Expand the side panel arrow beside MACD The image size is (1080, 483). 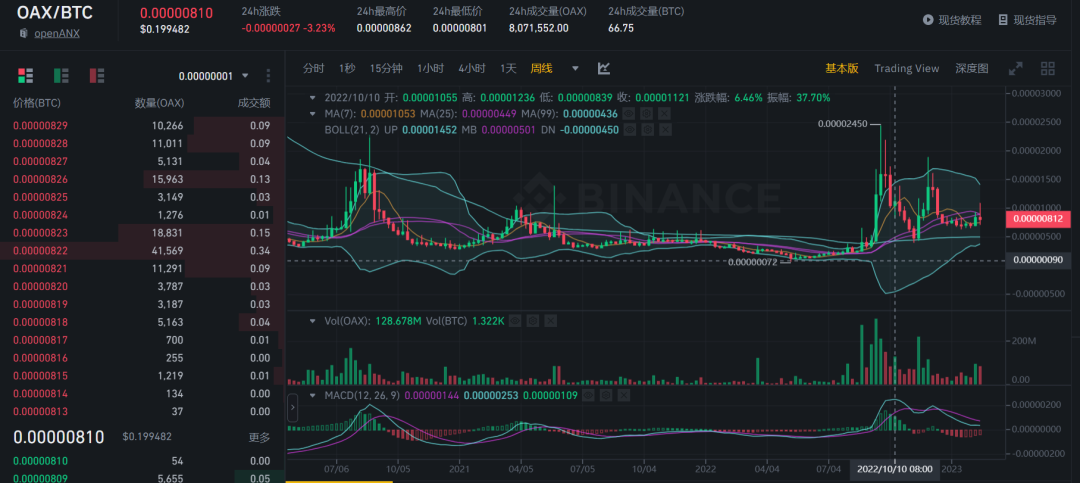[292, 407]
